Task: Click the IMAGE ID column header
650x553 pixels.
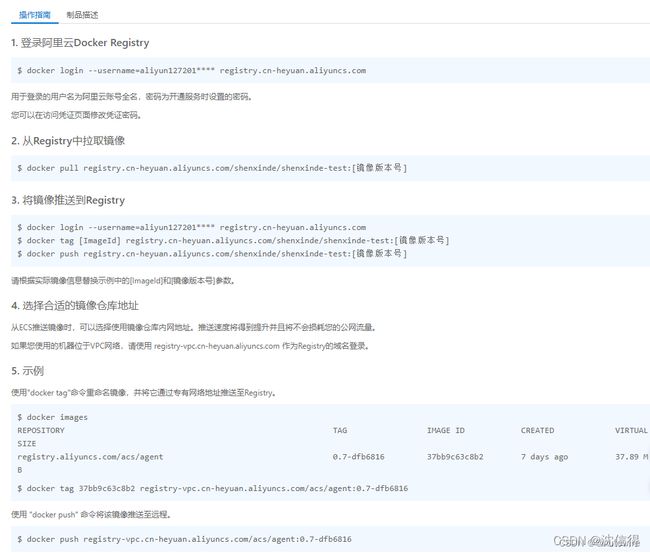Action: pyautogui.click(x=446, y=430)
